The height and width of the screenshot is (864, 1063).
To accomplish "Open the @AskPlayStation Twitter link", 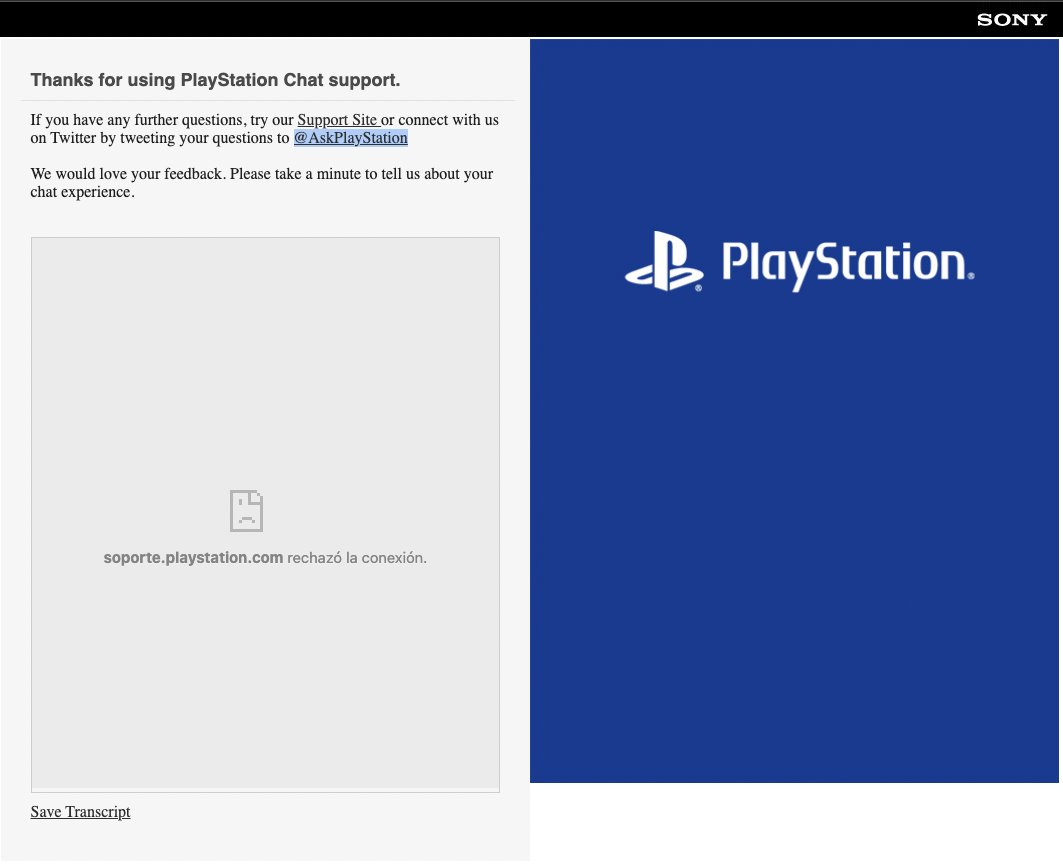I will click(x=350, y=138).
